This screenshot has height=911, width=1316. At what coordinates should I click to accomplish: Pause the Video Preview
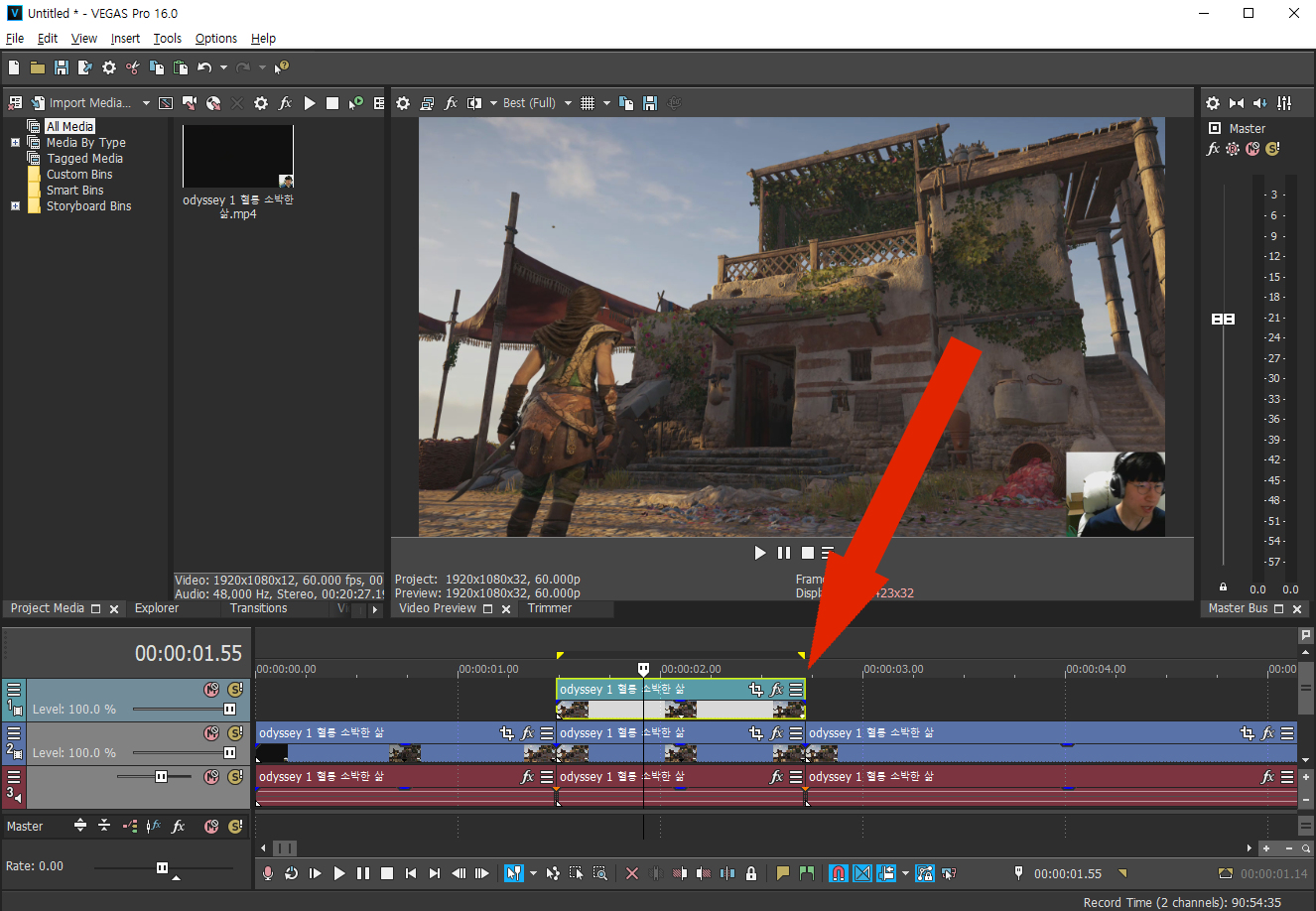click(x=784, y=553)
